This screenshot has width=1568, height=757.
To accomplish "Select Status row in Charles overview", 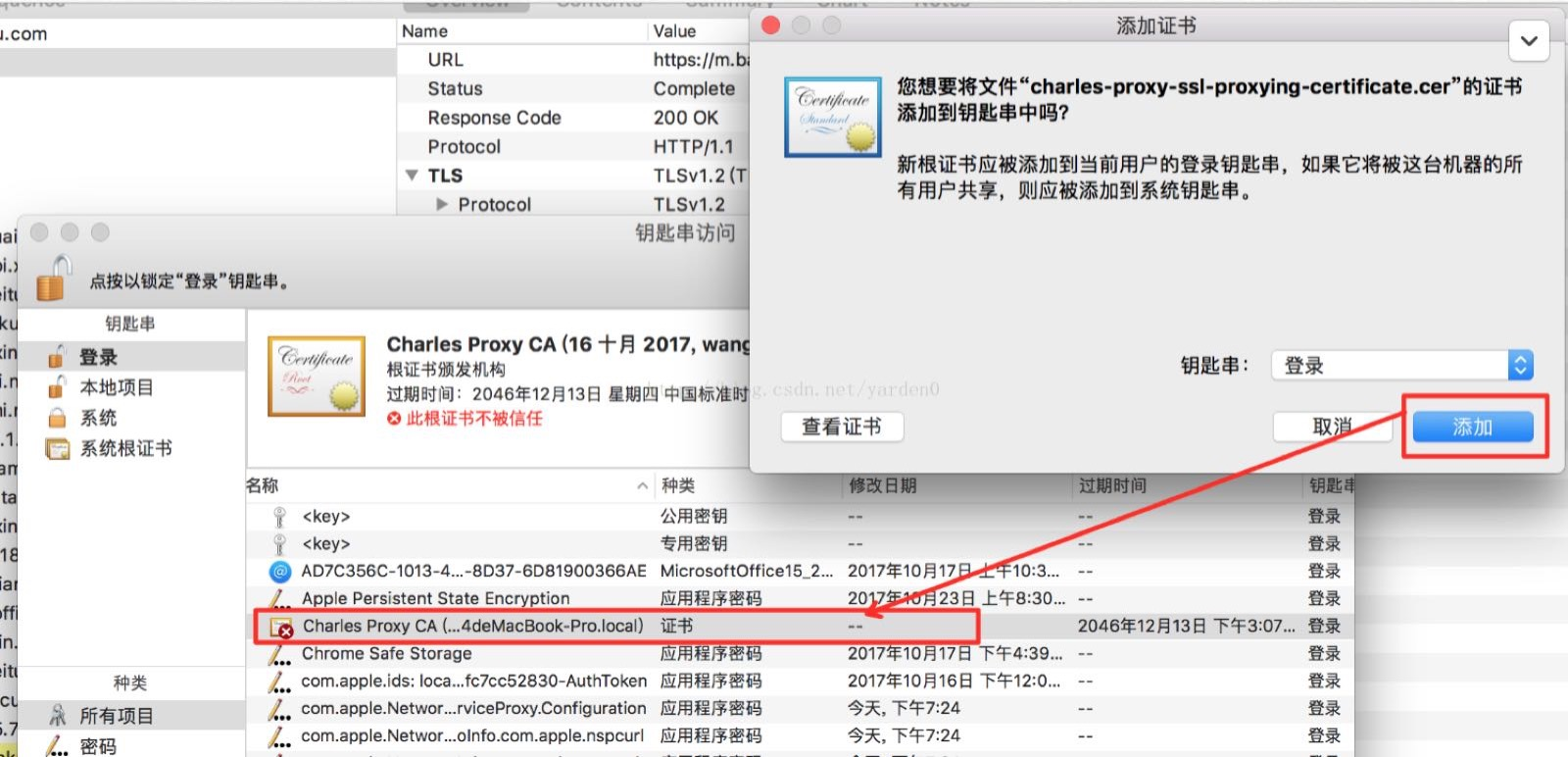I will click(573, 88).
